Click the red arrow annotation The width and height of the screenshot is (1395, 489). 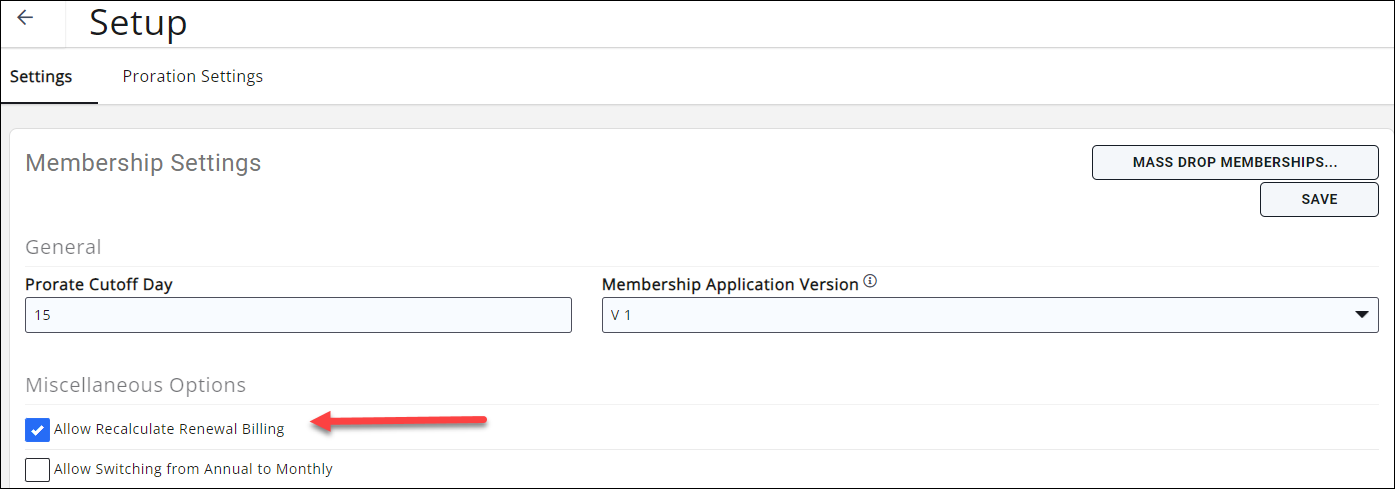(400, 422)
